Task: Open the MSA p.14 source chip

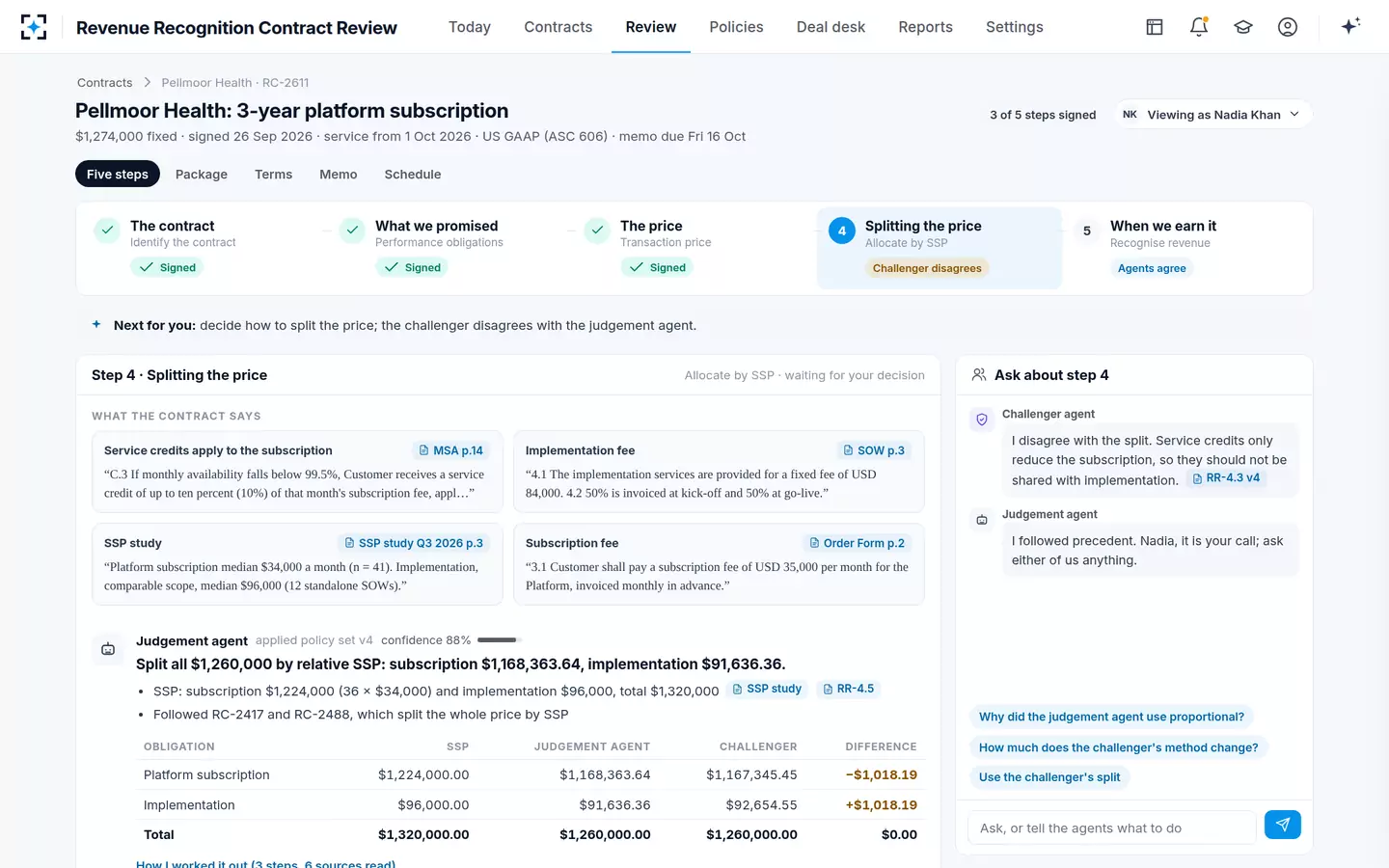Action: (451, 450)
